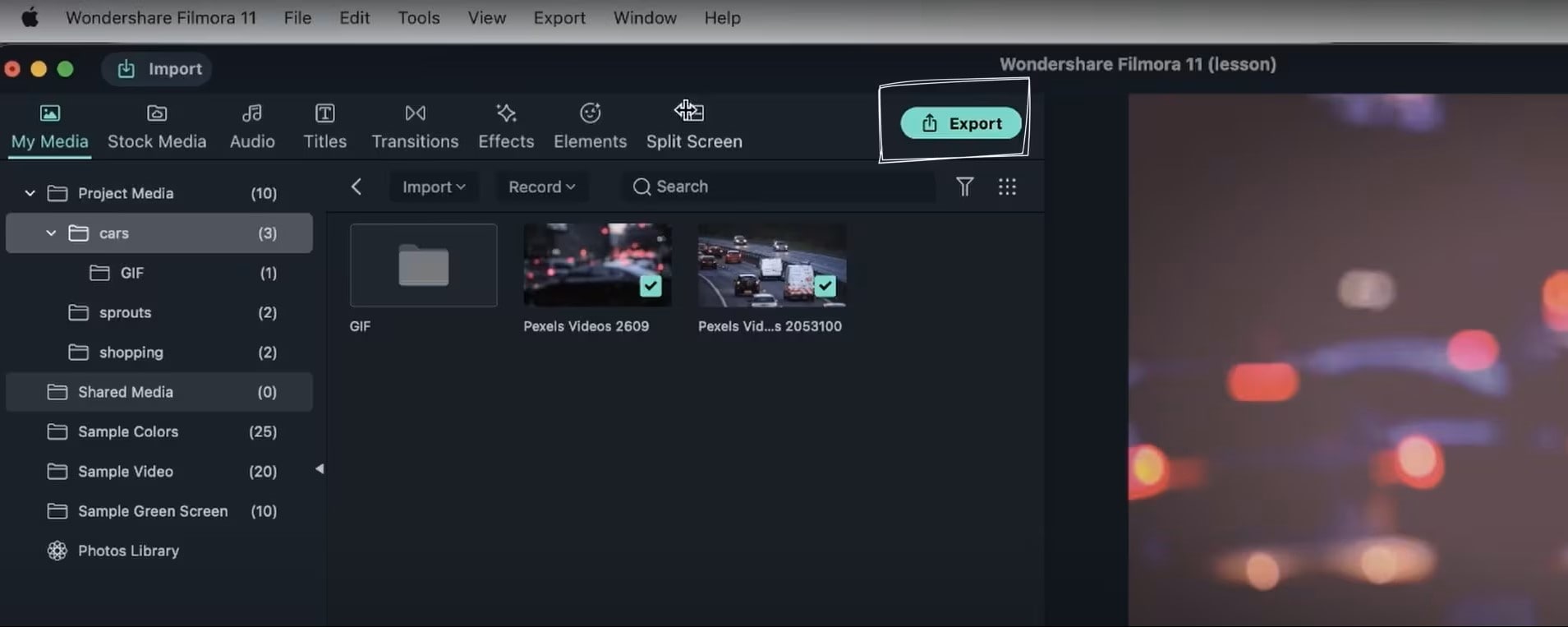Click checkmark badge on Pexels Videos 2609
This screenshot has width=1568, height=627.
(651, 286)
